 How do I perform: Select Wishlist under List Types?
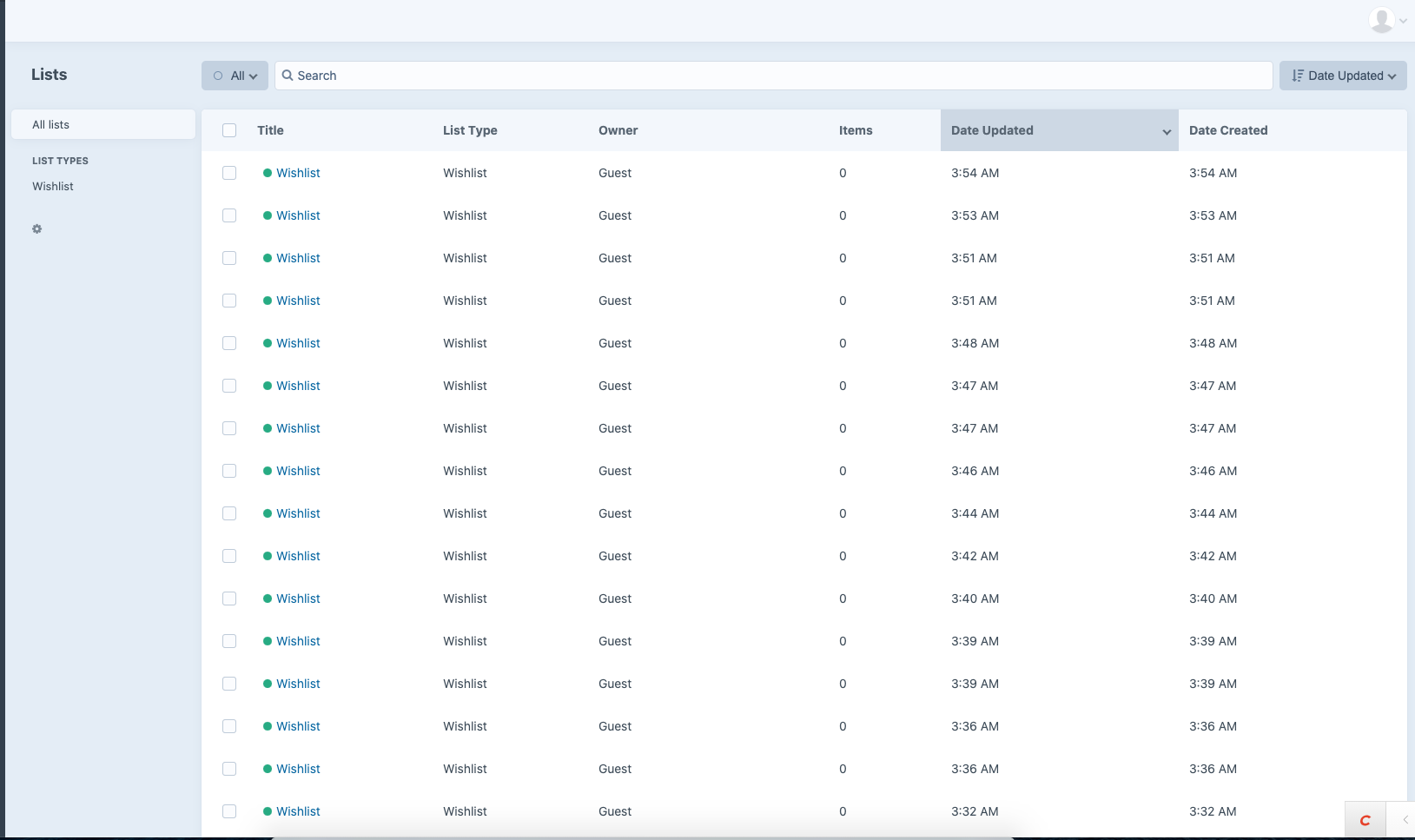click(x=52, y=186)
